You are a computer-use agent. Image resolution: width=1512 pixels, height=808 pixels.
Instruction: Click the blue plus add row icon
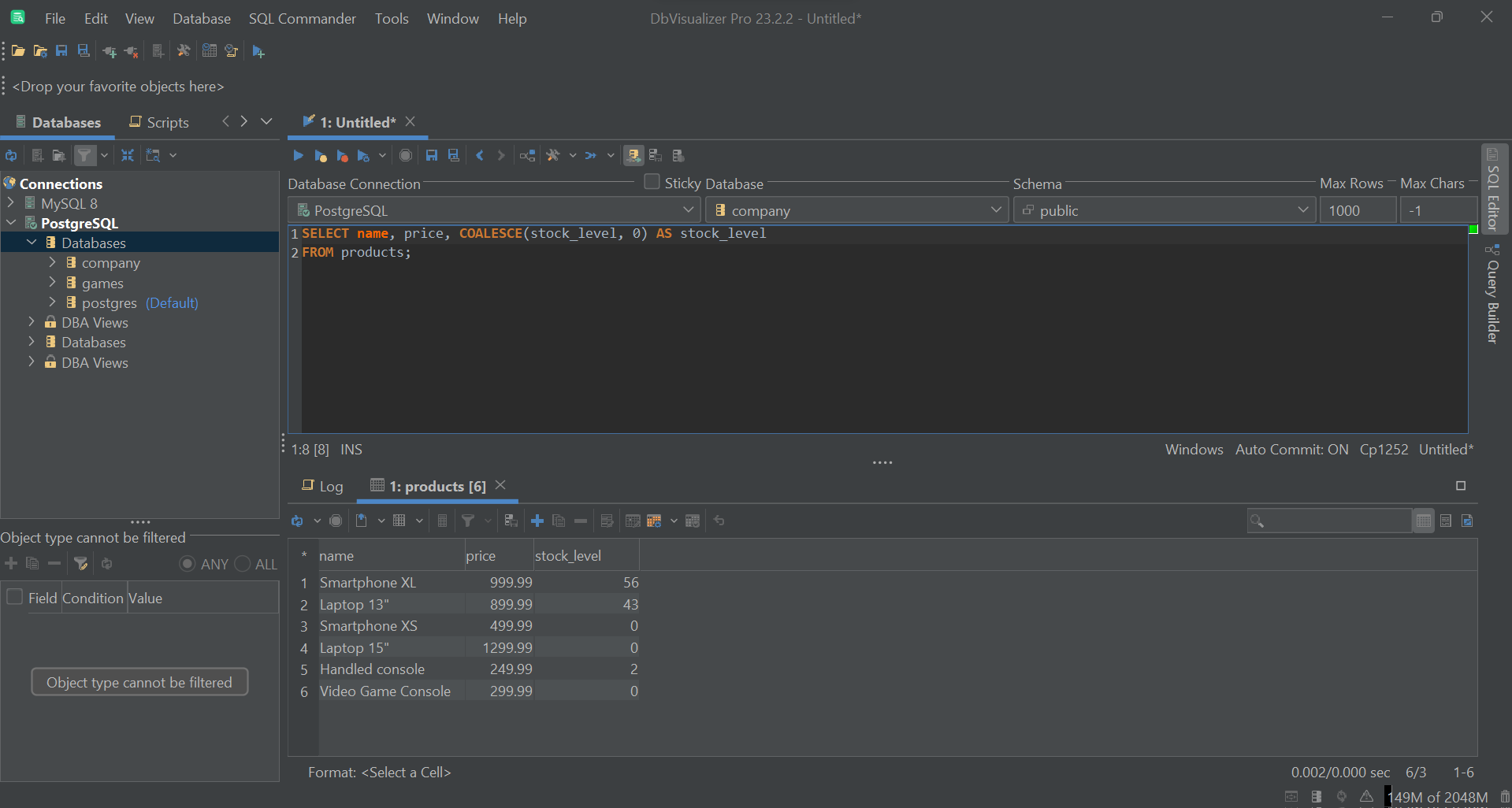(x=537, y=521)
